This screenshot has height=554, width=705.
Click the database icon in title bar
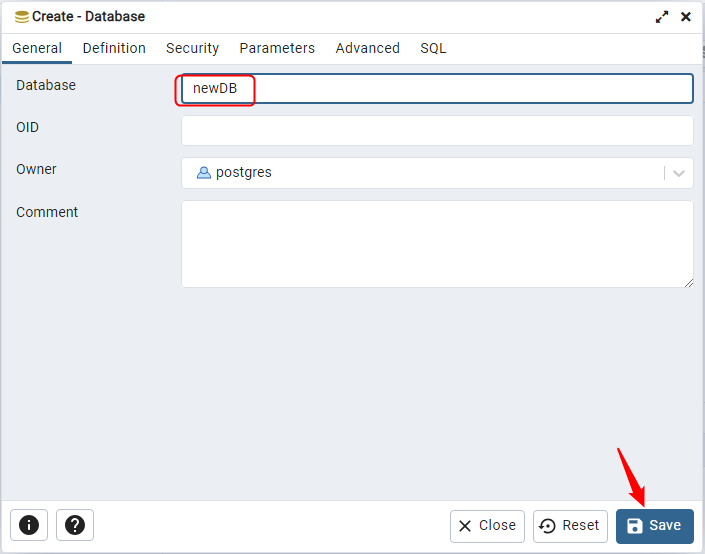pos(22,17)
